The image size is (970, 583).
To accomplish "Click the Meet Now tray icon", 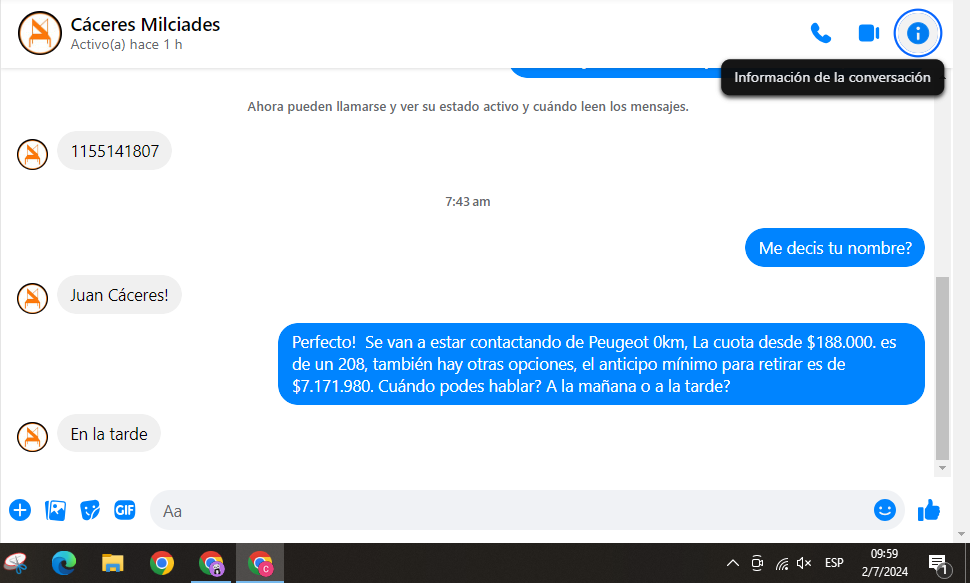I will pyautogui.click(x=757, y=563).
